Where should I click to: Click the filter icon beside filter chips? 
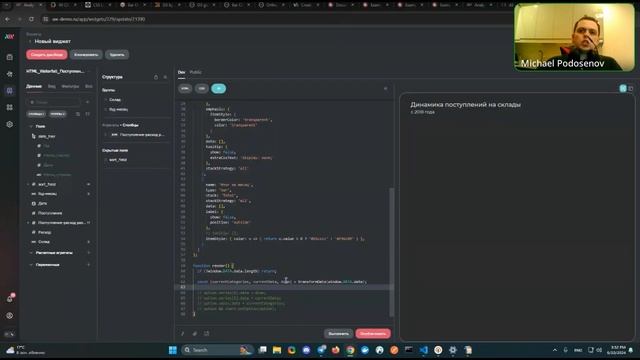[87, 114]
